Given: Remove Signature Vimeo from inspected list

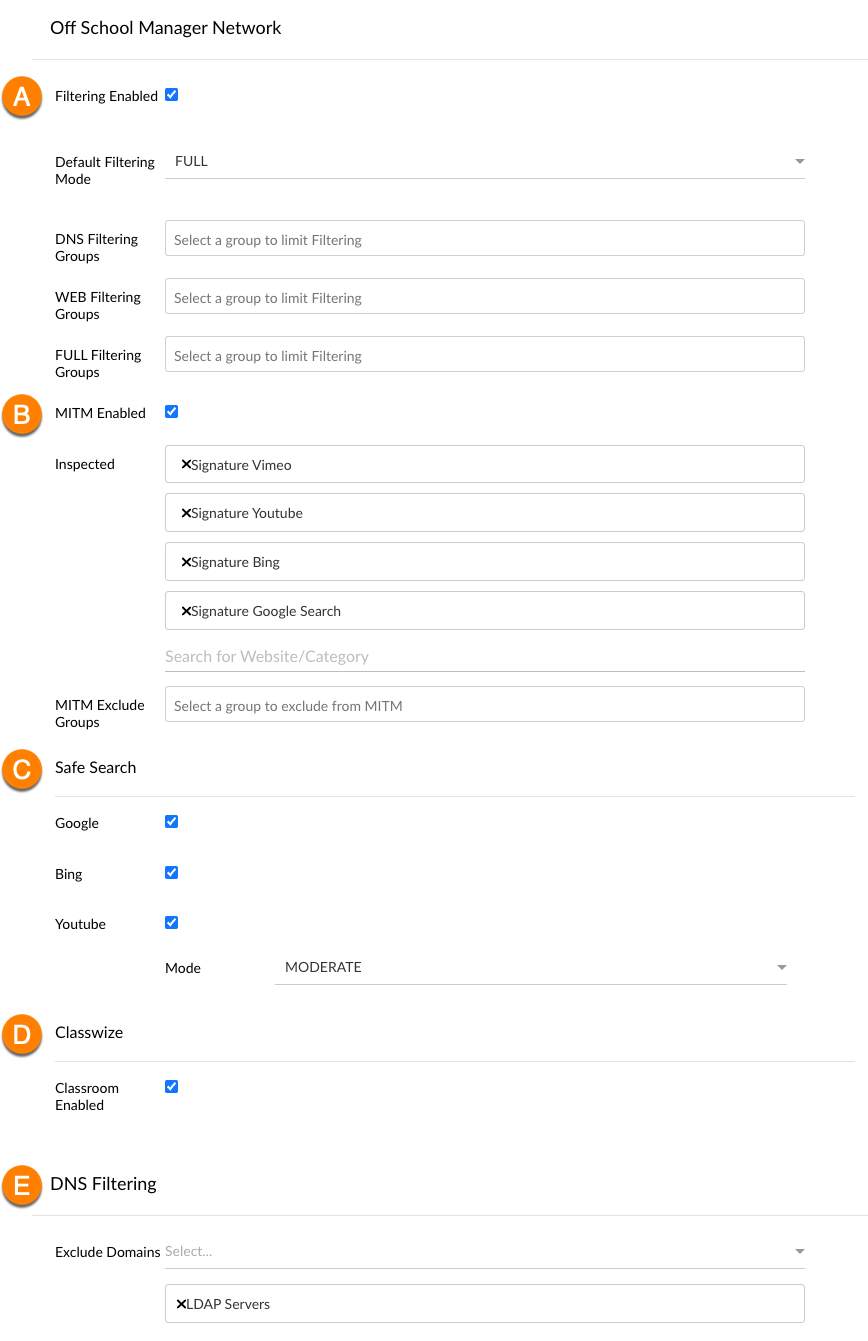Looking at the screenshot, I should pyautogui.click(x=186, y=464).
